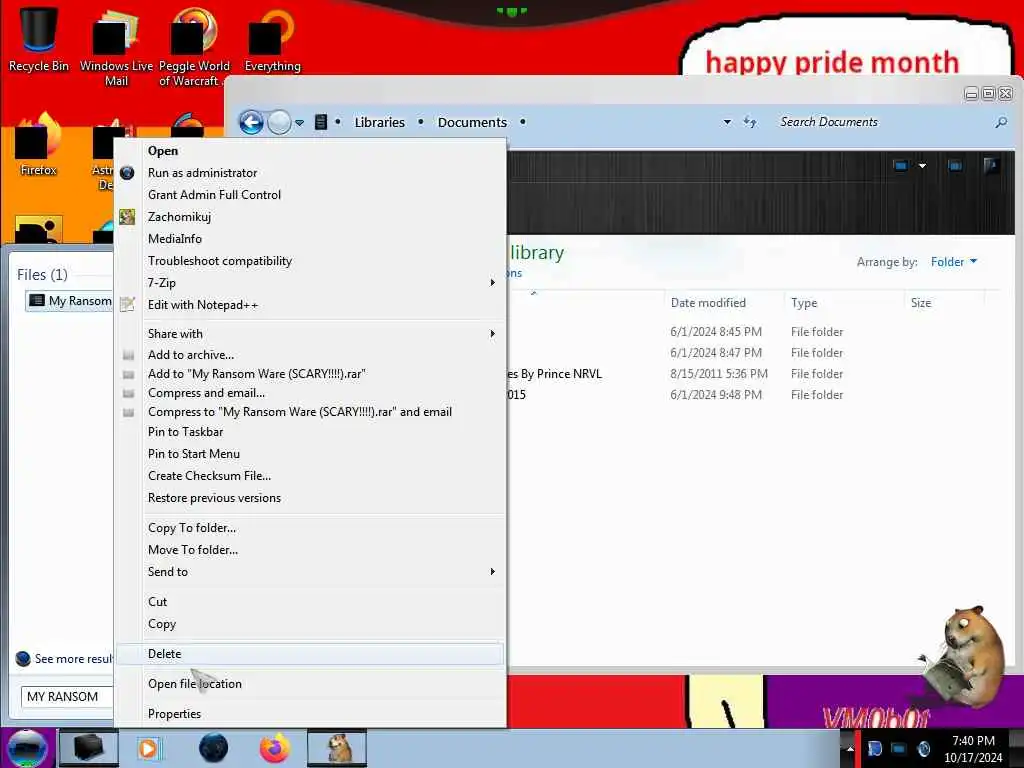
Task: Select Add to "My Ransom Ware (SCARY!!!!).rar"
Action: [310, 374]
